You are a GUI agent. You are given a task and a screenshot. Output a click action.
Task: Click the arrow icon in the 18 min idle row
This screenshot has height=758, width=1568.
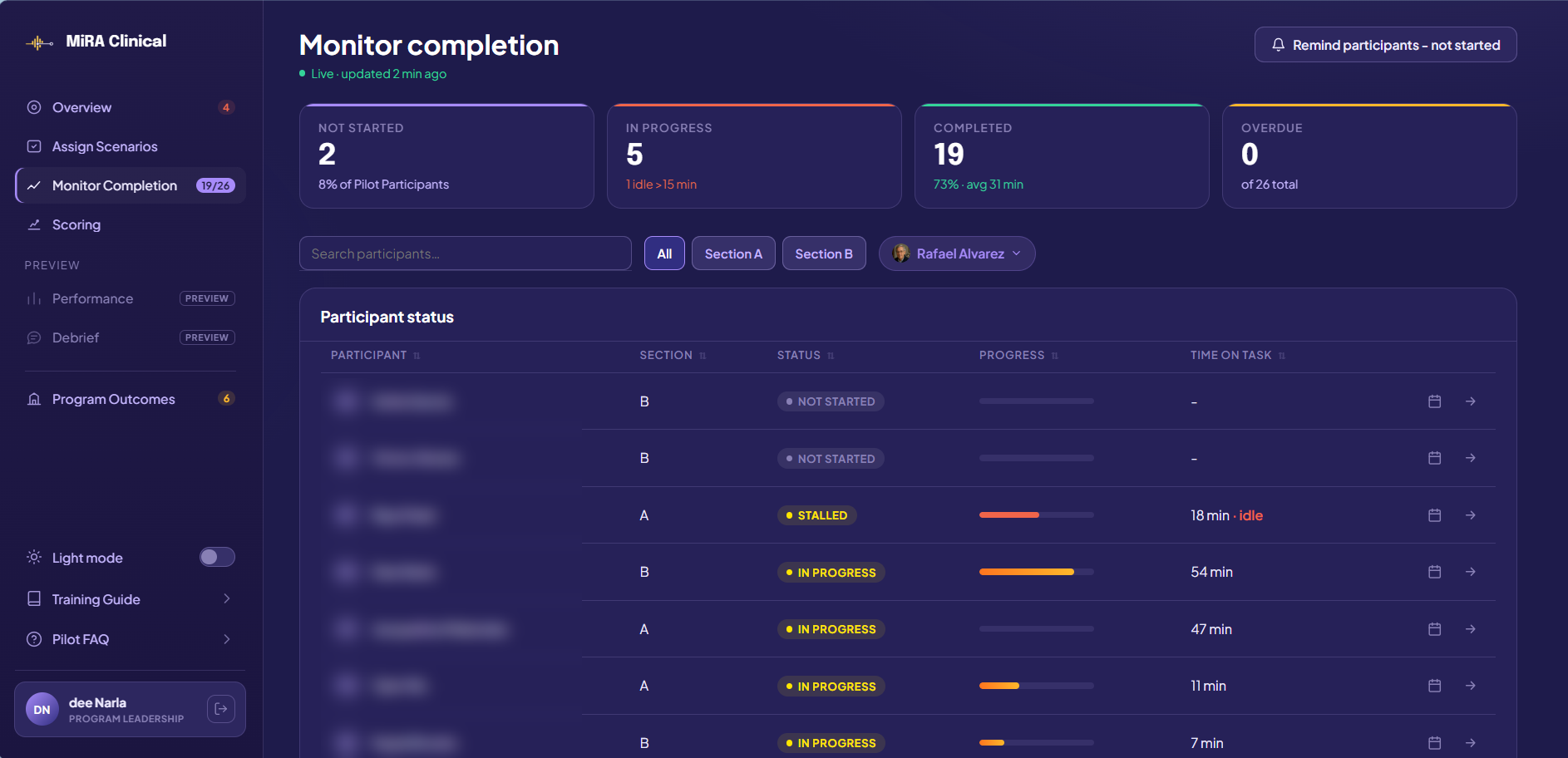point(1470,515)
